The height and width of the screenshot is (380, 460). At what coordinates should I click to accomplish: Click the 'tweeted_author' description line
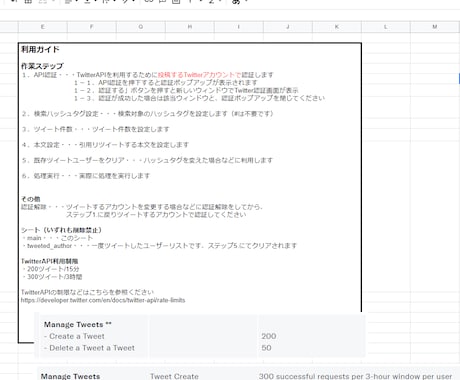(x=159, y=246)
